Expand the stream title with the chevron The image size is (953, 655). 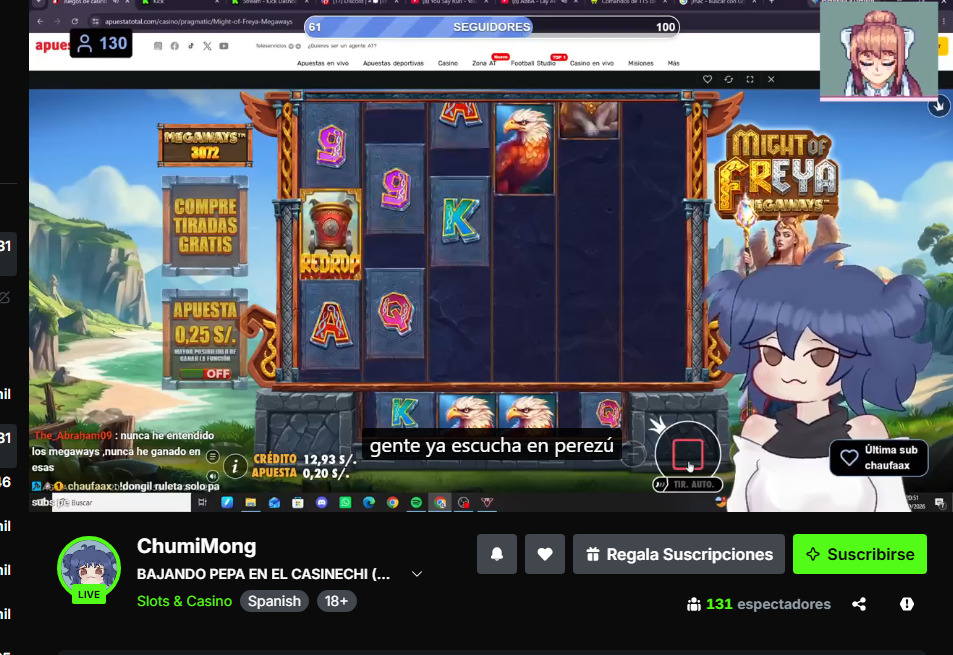(x=417, y=574)
